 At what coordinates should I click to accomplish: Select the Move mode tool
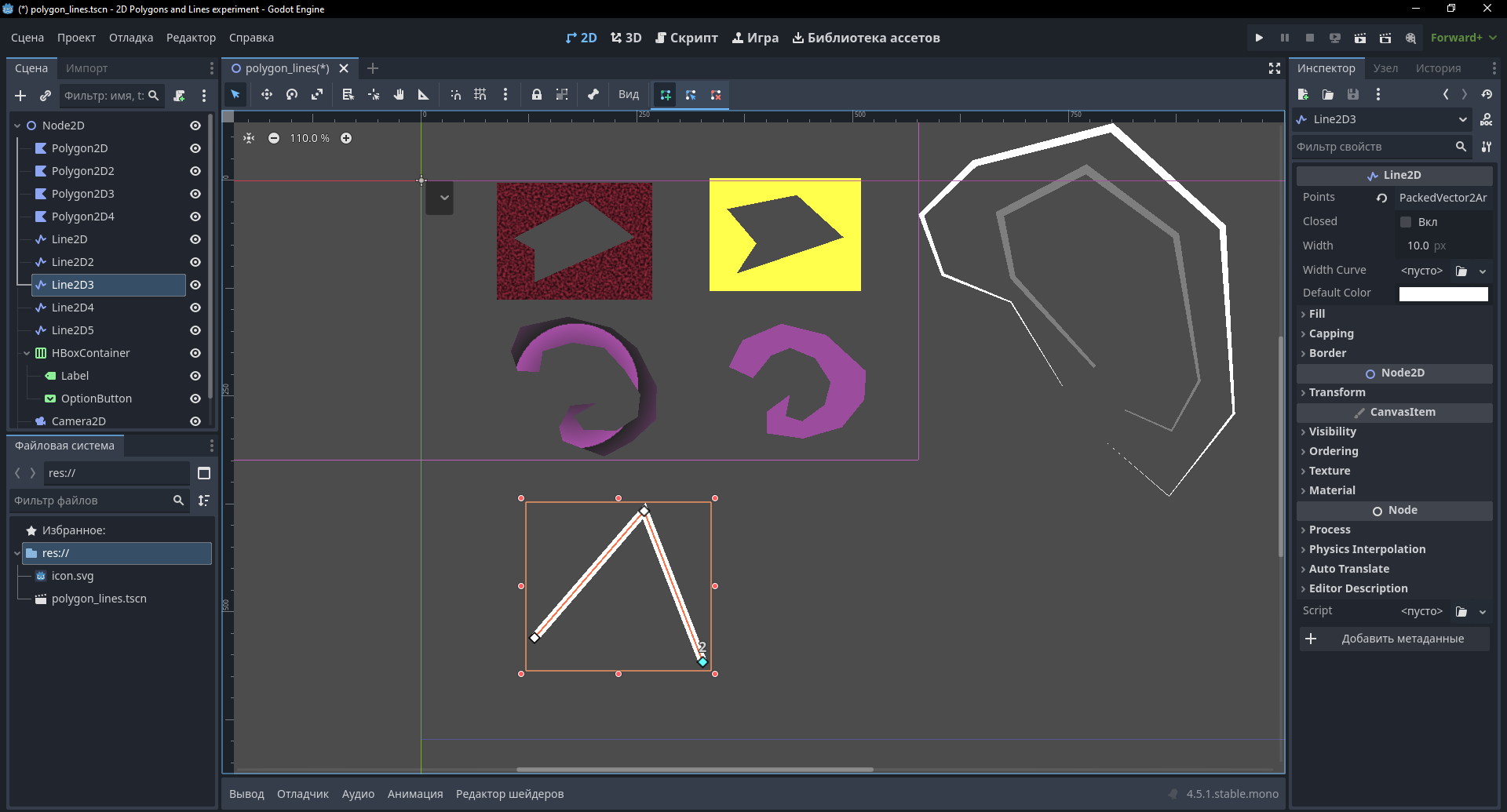tap(267, 94)
